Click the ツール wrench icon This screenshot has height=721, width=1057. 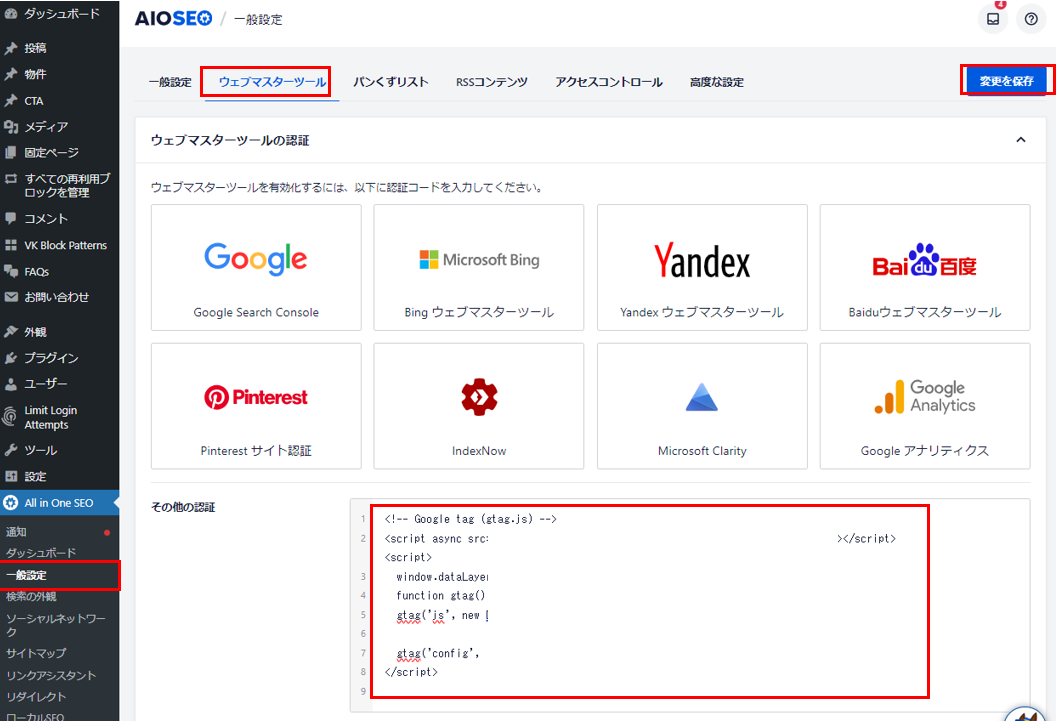pyautogui.click(x=11, y=450)
